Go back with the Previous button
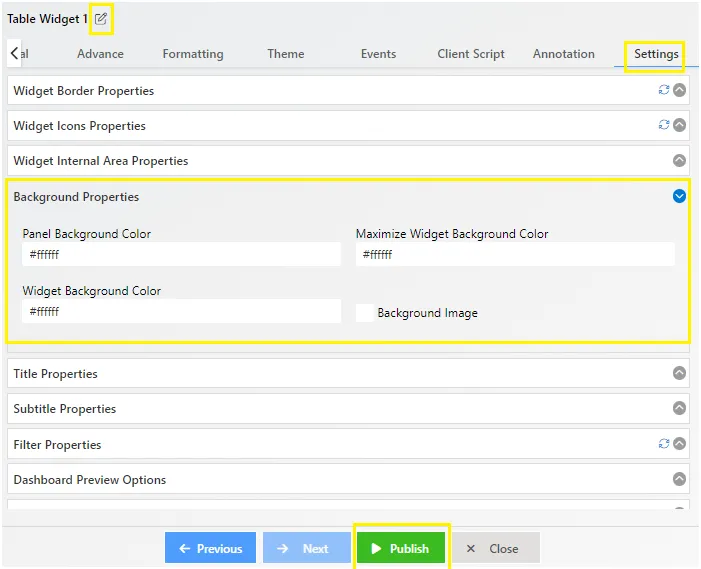Viewport: 701px width, 569px height. (x=210, y=548)
